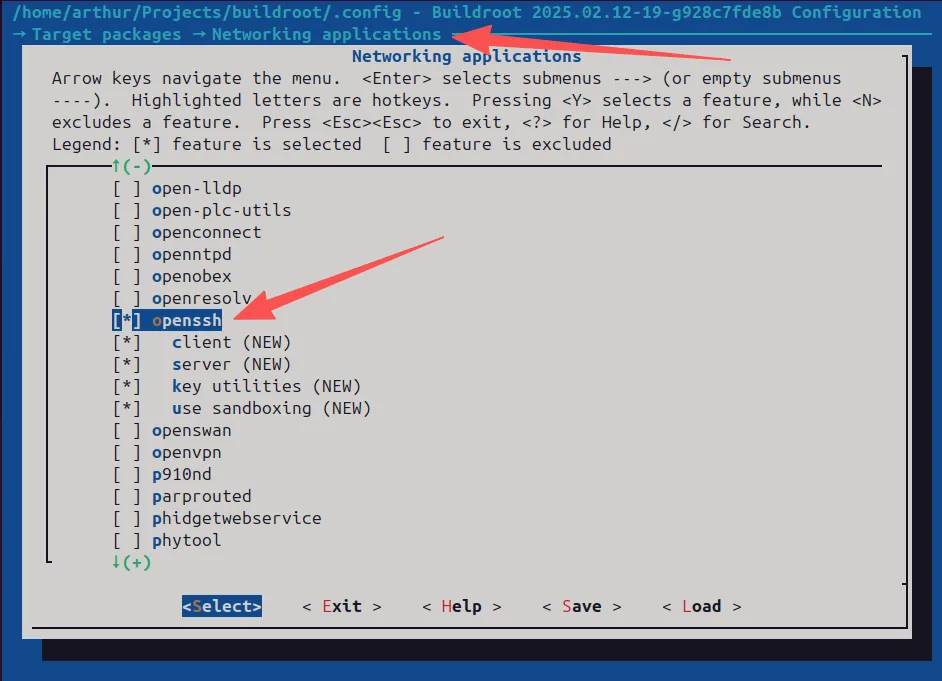
Task: Toggle the parprouted checkbox
Action: [127, 497]
